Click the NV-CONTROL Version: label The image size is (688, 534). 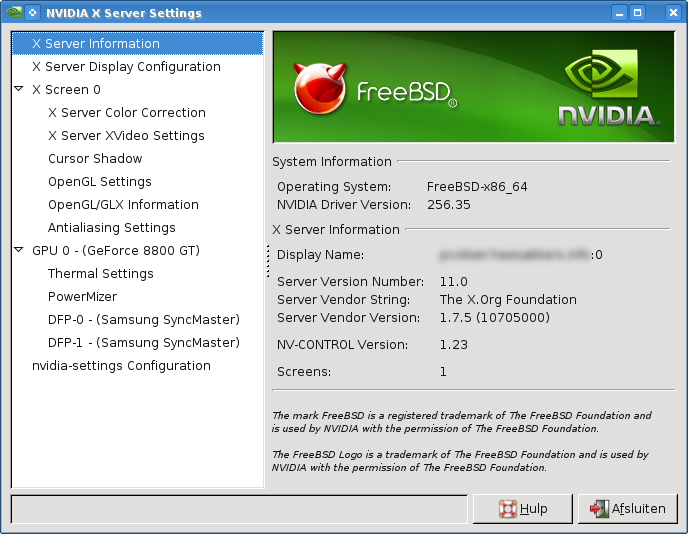coord(342,345)
